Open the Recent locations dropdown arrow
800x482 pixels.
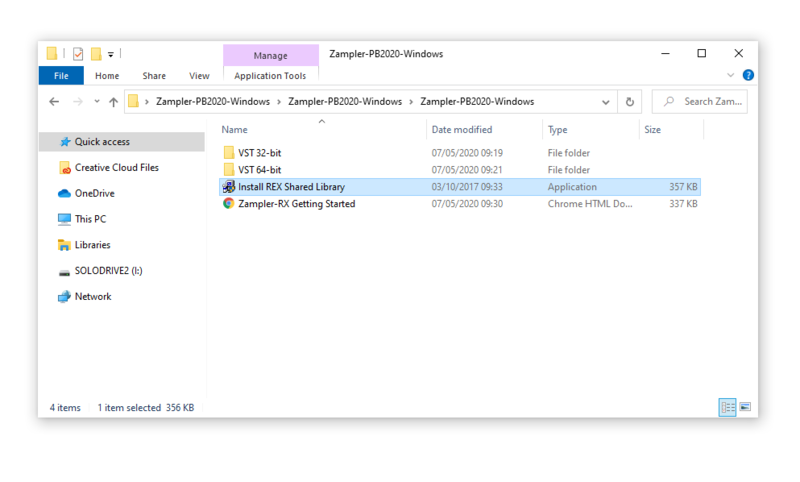click(x=96, y=102)
